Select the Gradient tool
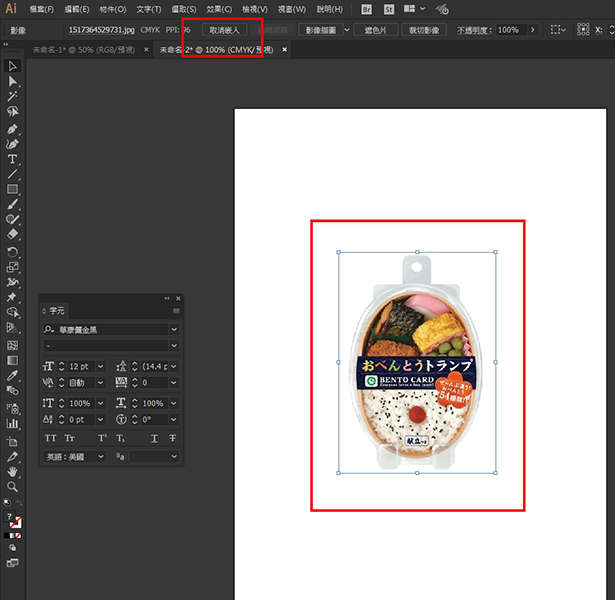 pos(13,360)
